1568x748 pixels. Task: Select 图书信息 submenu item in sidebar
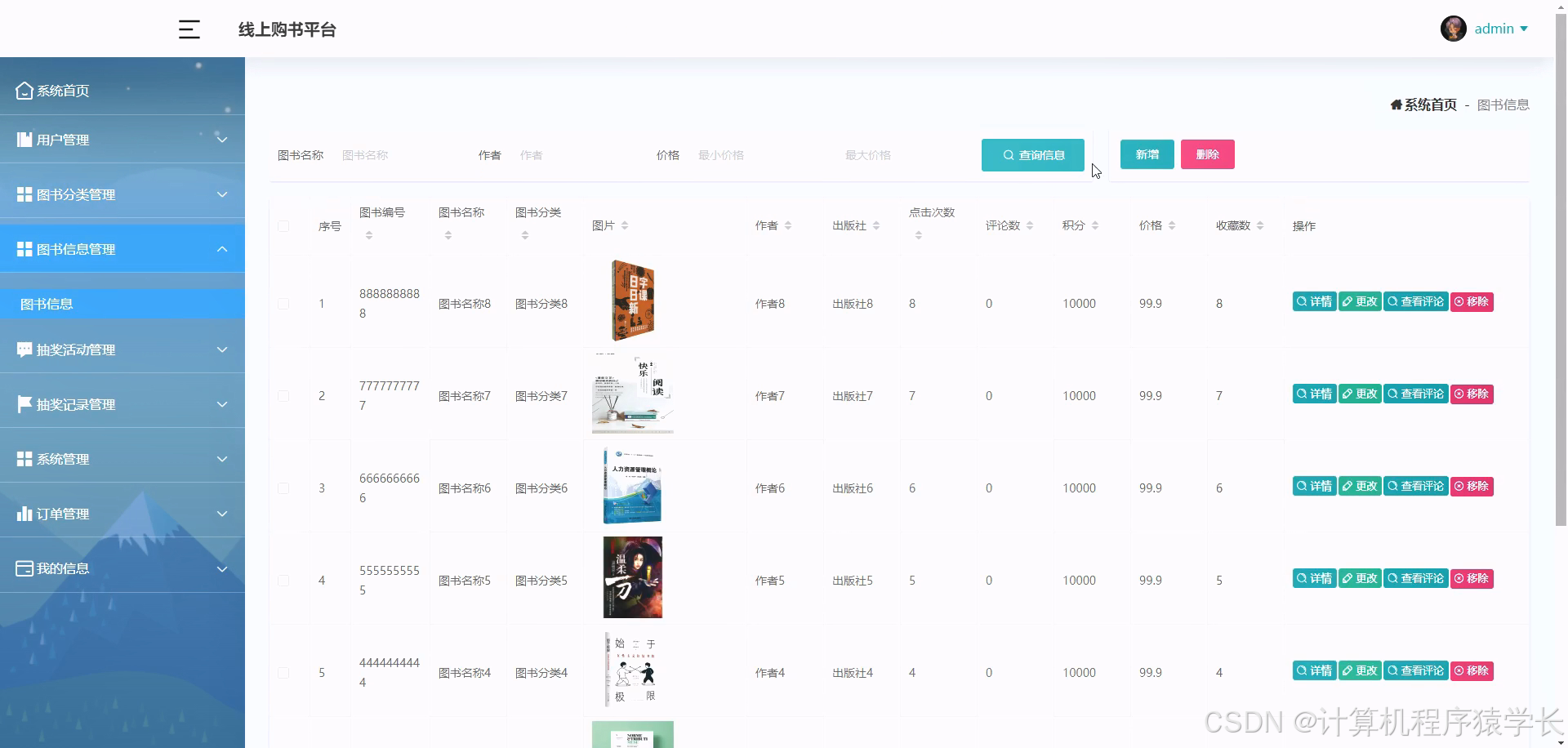coord(47,303)
